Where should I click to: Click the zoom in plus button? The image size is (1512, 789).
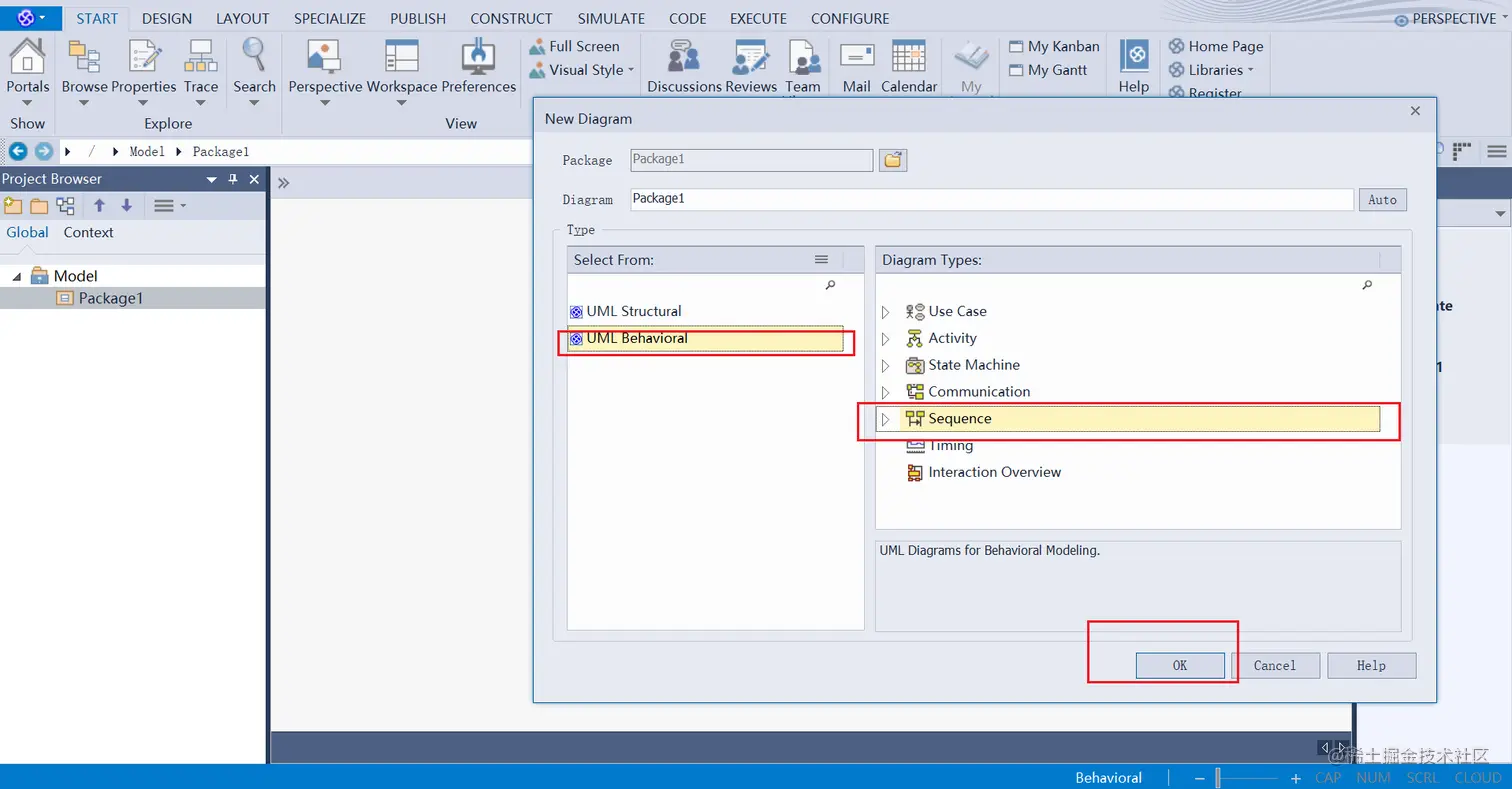coord(1295,778)
